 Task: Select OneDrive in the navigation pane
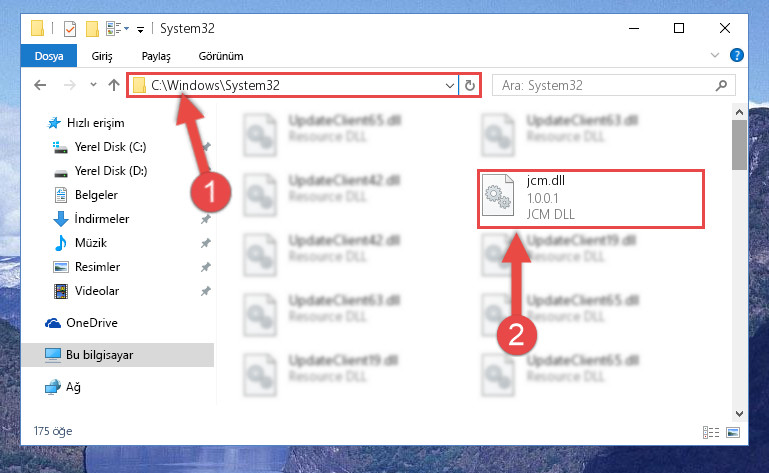pyautogui.click(x=92, y=323)
